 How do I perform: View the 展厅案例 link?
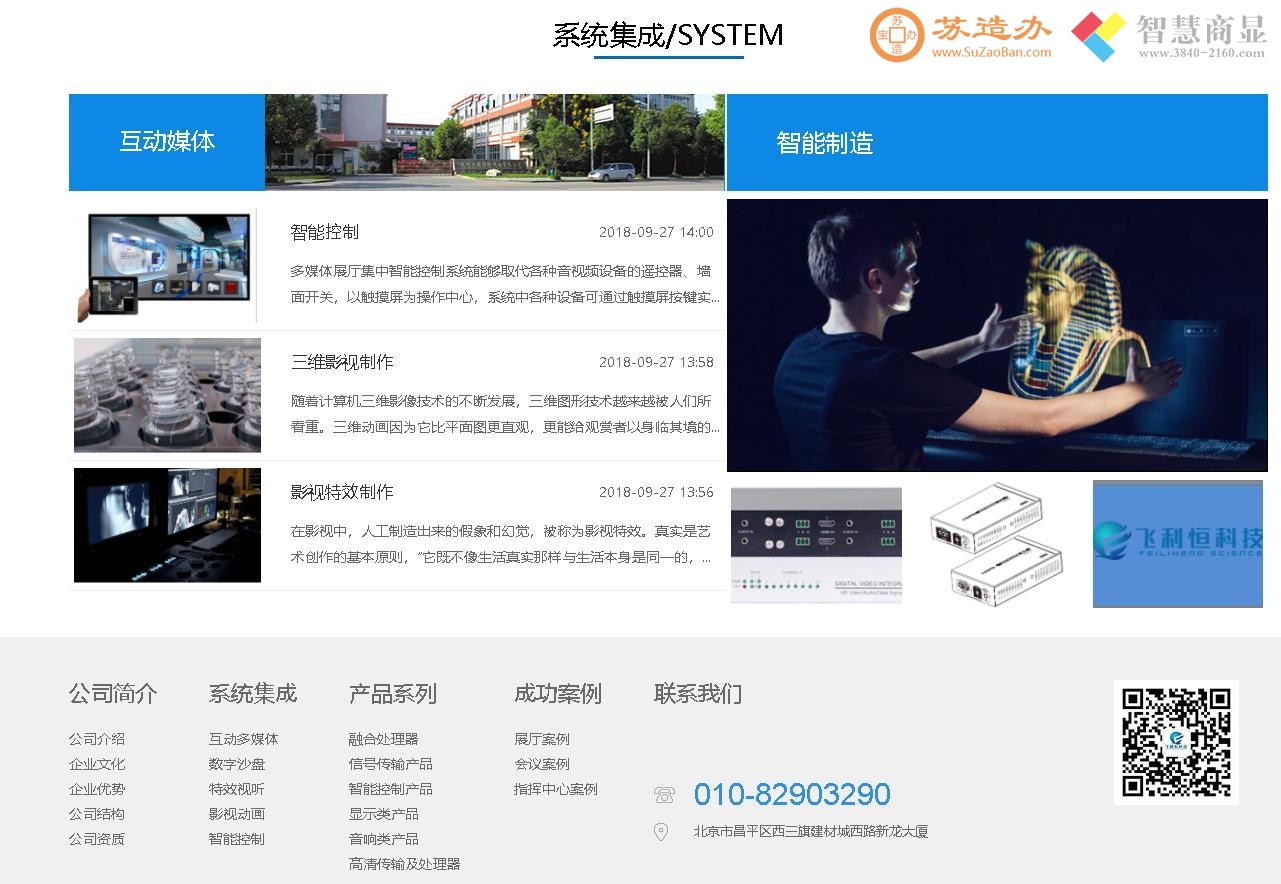[542, 739]
